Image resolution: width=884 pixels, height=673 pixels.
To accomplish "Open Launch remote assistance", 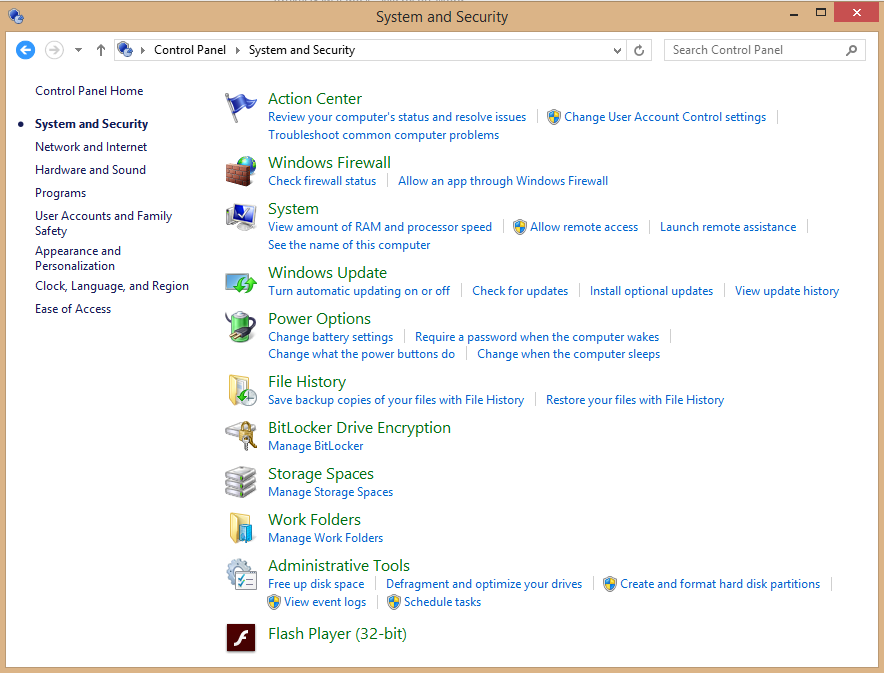I will point(728,227).
